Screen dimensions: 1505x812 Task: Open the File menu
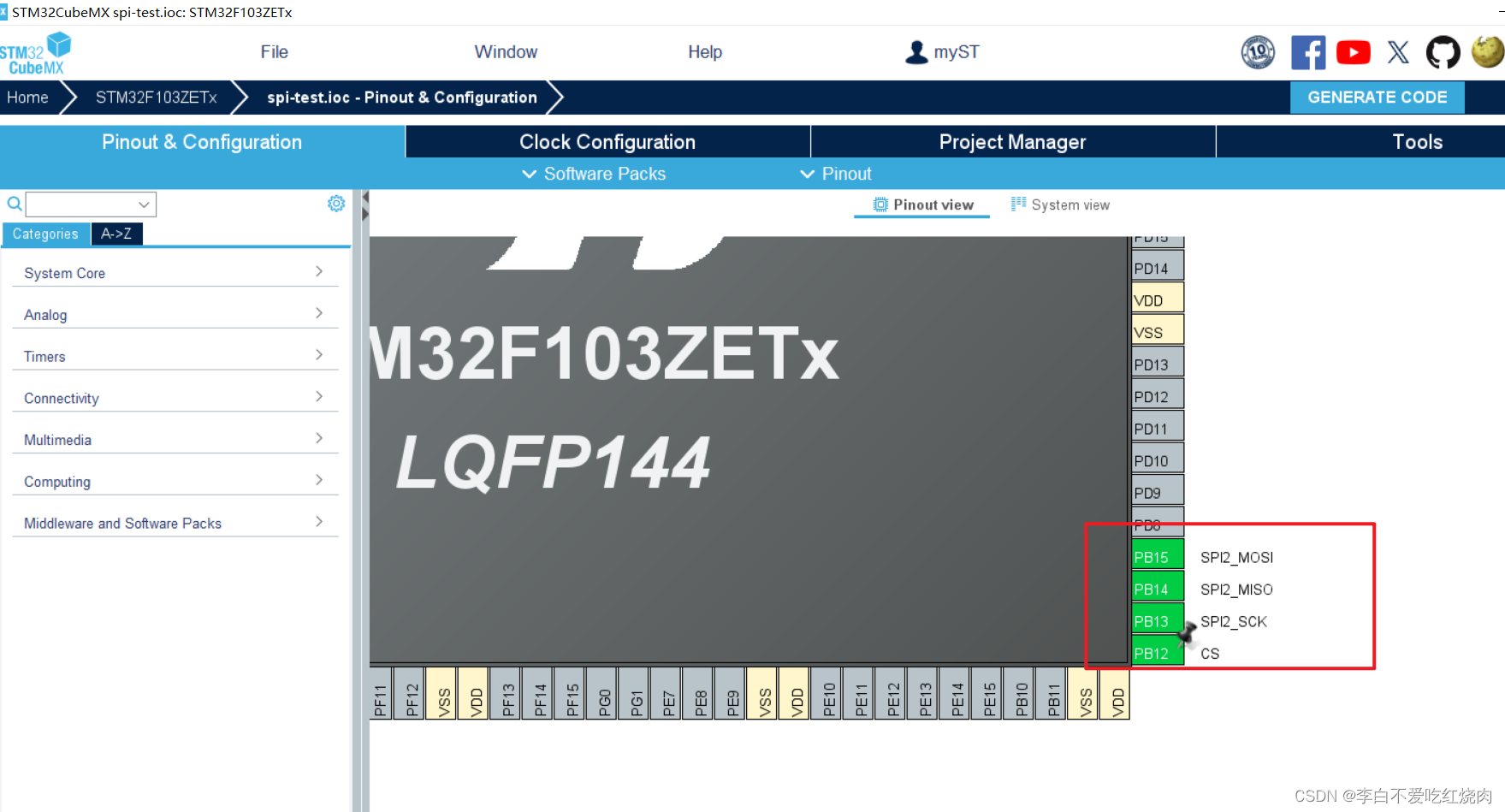pyautogui.click(x=274, y=52)
